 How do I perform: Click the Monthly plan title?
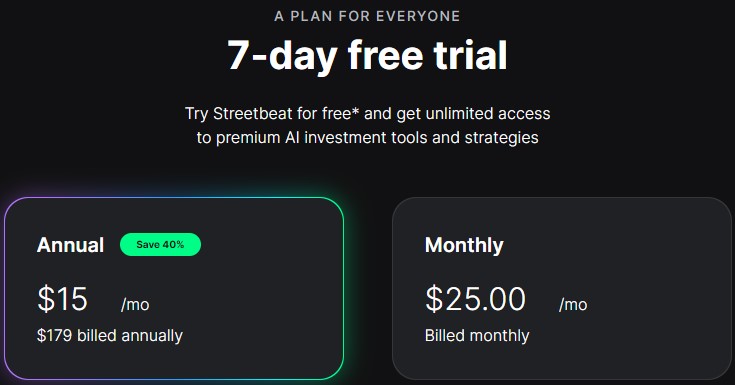pyautogui.click(x=464, y=245)
